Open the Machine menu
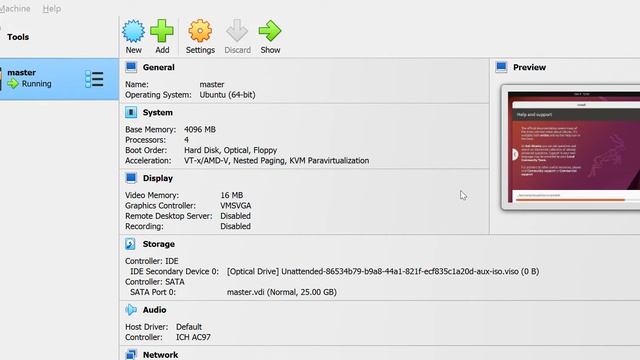The height and width of the screenshot is (360, 640). pos(15,9)
